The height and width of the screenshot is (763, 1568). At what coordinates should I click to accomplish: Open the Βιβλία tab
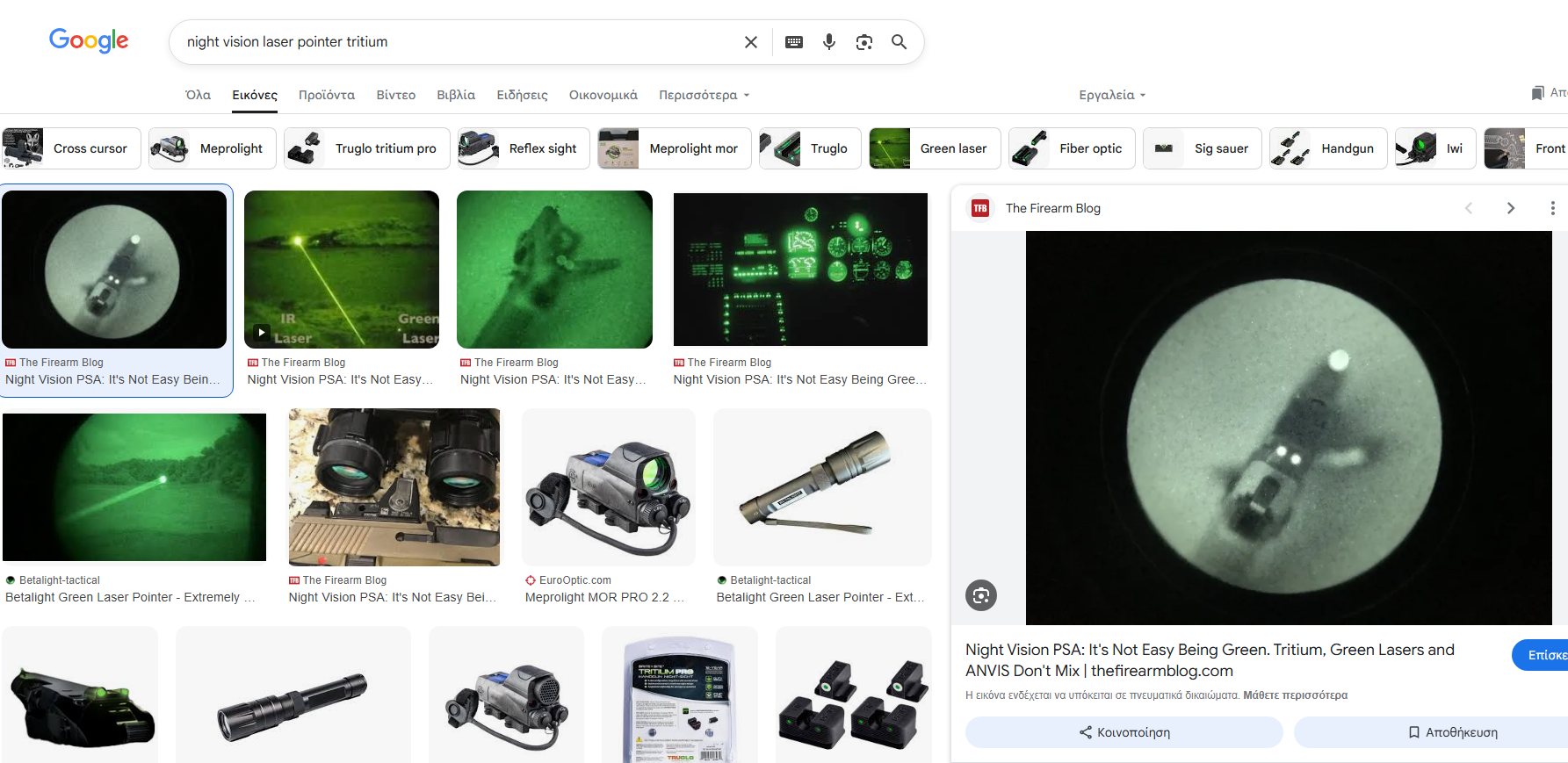click(x=456, y=95)
